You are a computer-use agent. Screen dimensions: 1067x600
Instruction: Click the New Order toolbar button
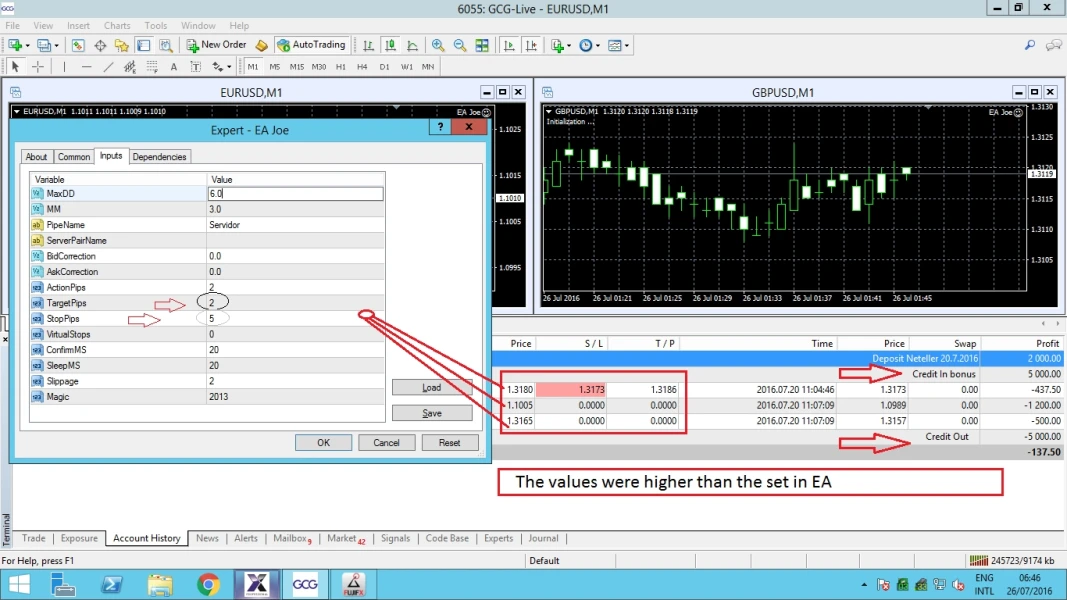(216, 45)
